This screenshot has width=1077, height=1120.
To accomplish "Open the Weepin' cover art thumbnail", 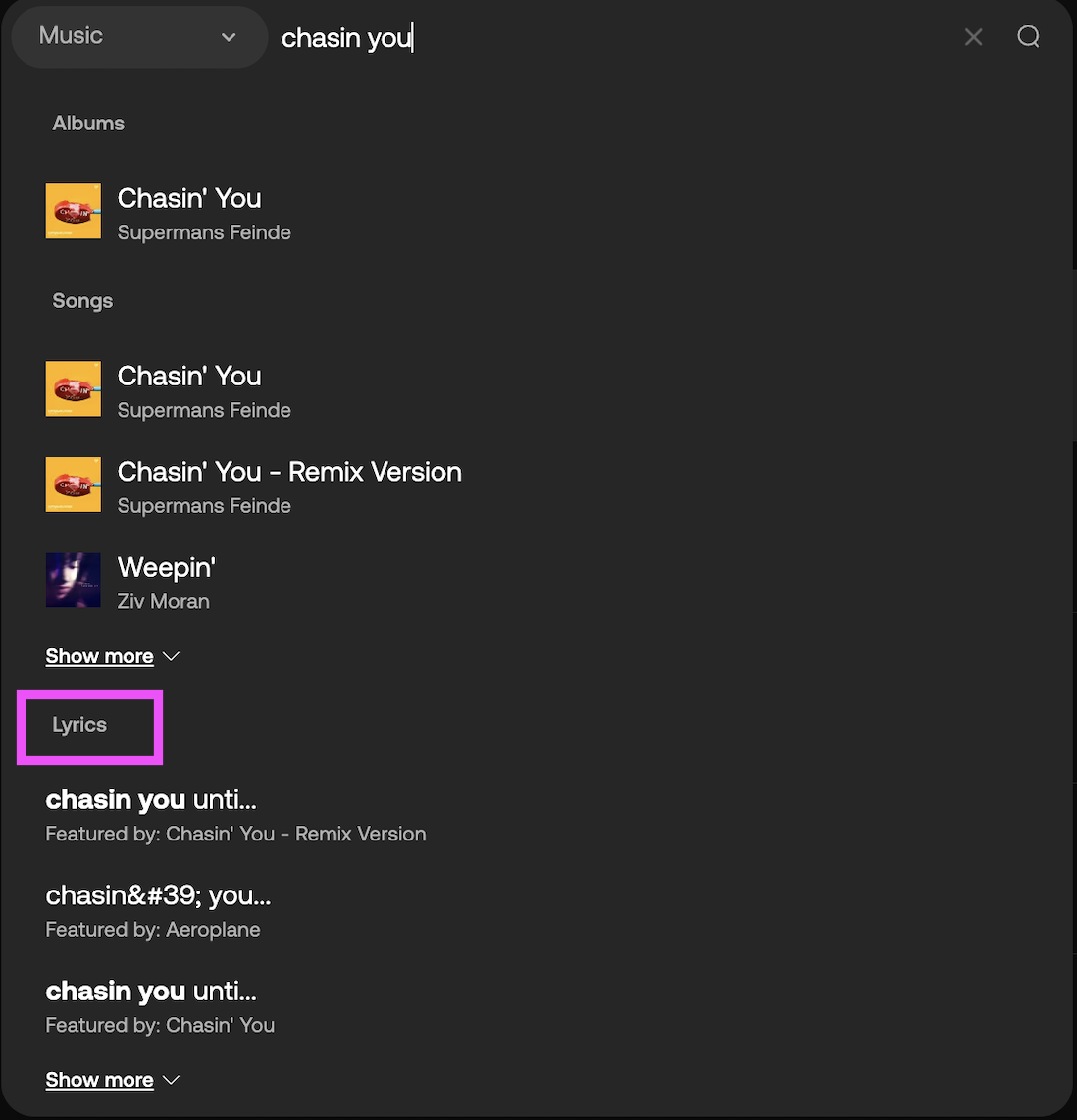I will tap(73, 580).
